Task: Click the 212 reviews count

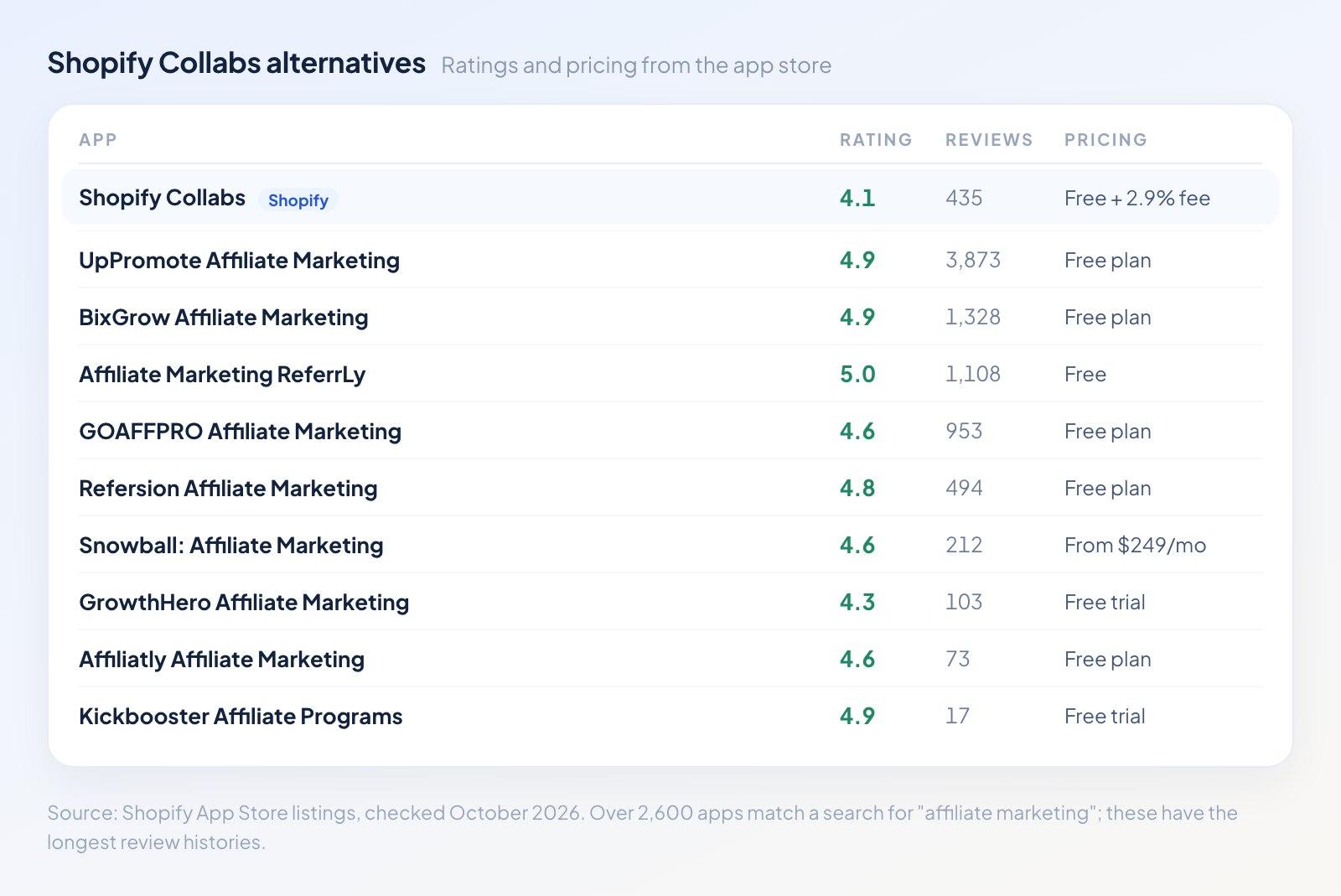Action: click(x=964, y=546)
